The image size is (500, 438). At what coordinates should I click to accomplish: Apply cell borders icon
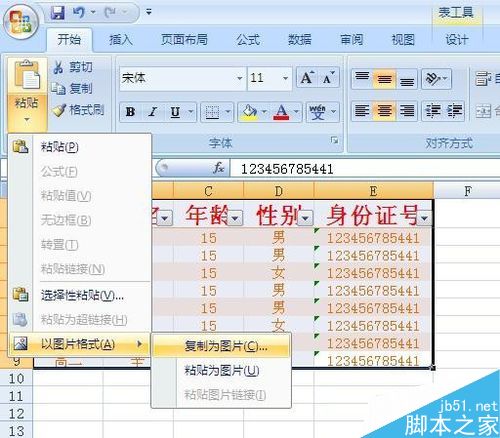click(x=212, y=112)
